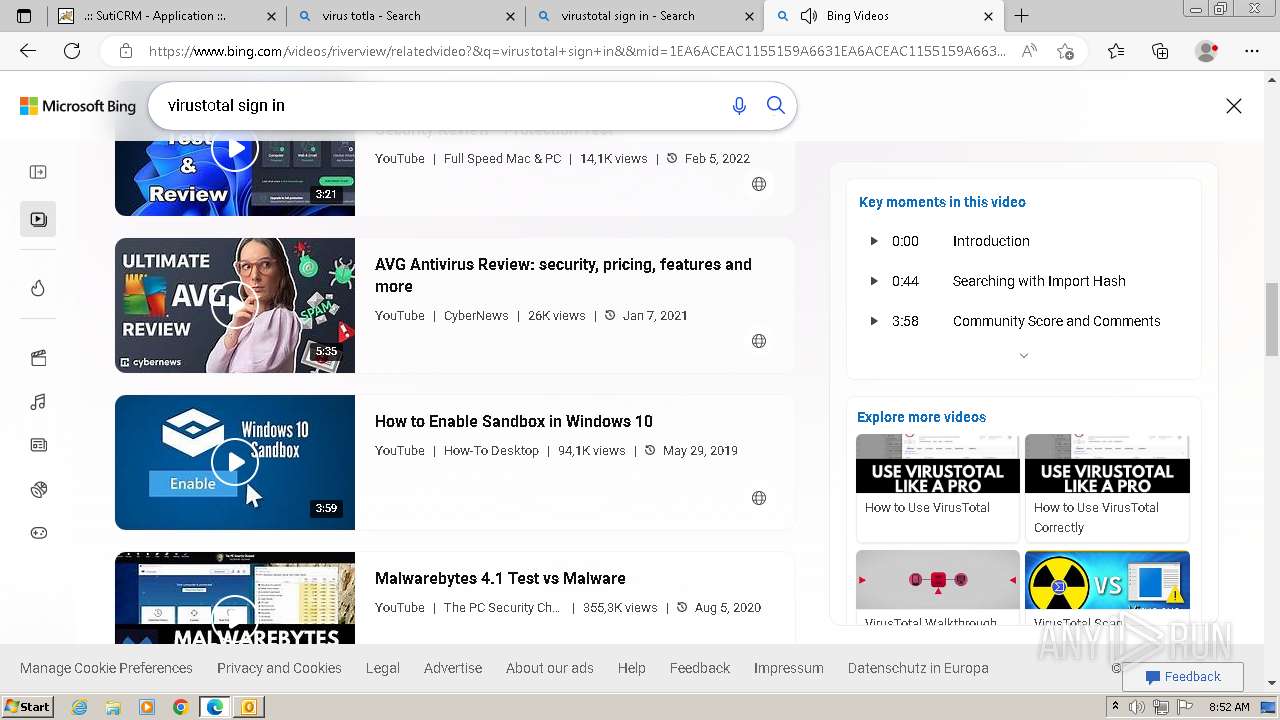
Task: Open the browser profile icon
Action: click(x=1207, y=51)
